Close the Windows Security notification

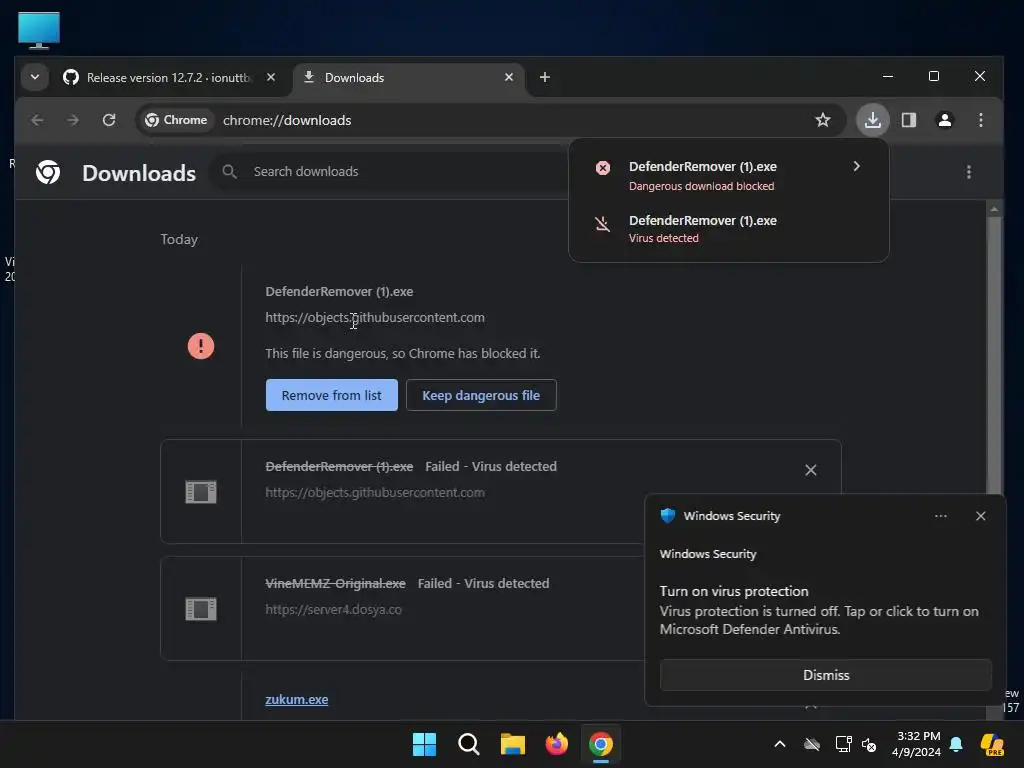980,516
